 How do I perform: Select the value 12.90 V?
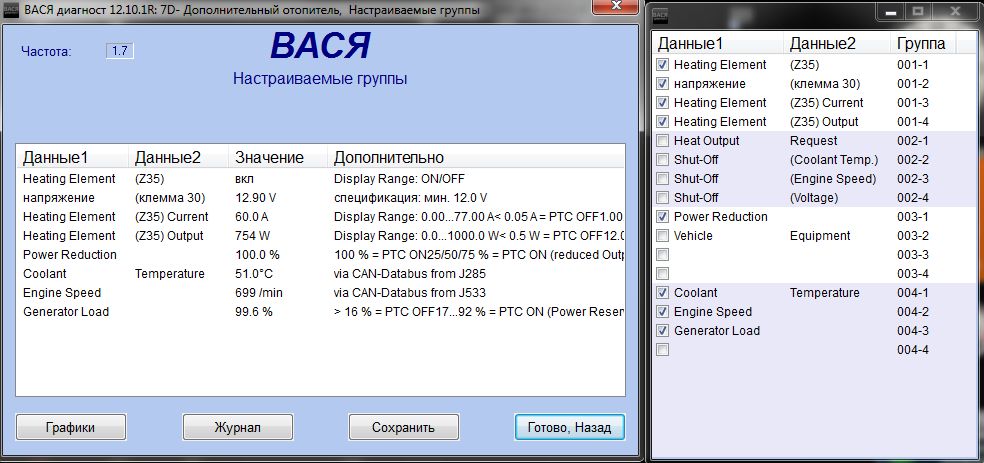255,198
